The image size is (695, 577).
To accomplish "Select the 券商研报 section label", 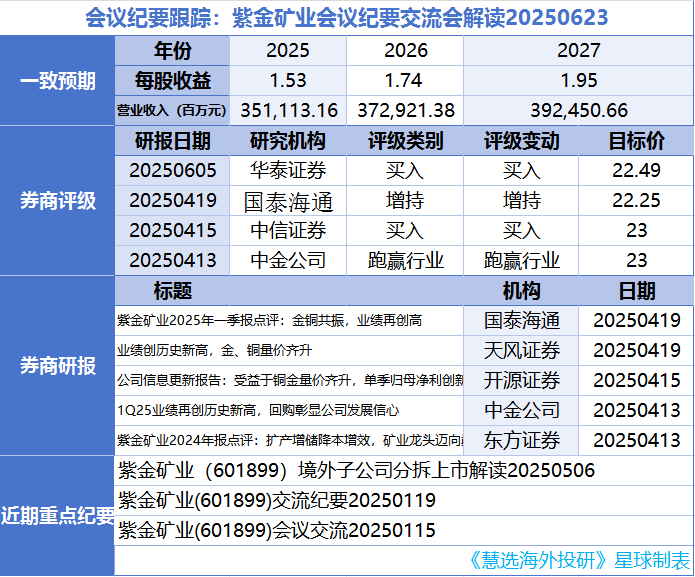I will (58, 366).
